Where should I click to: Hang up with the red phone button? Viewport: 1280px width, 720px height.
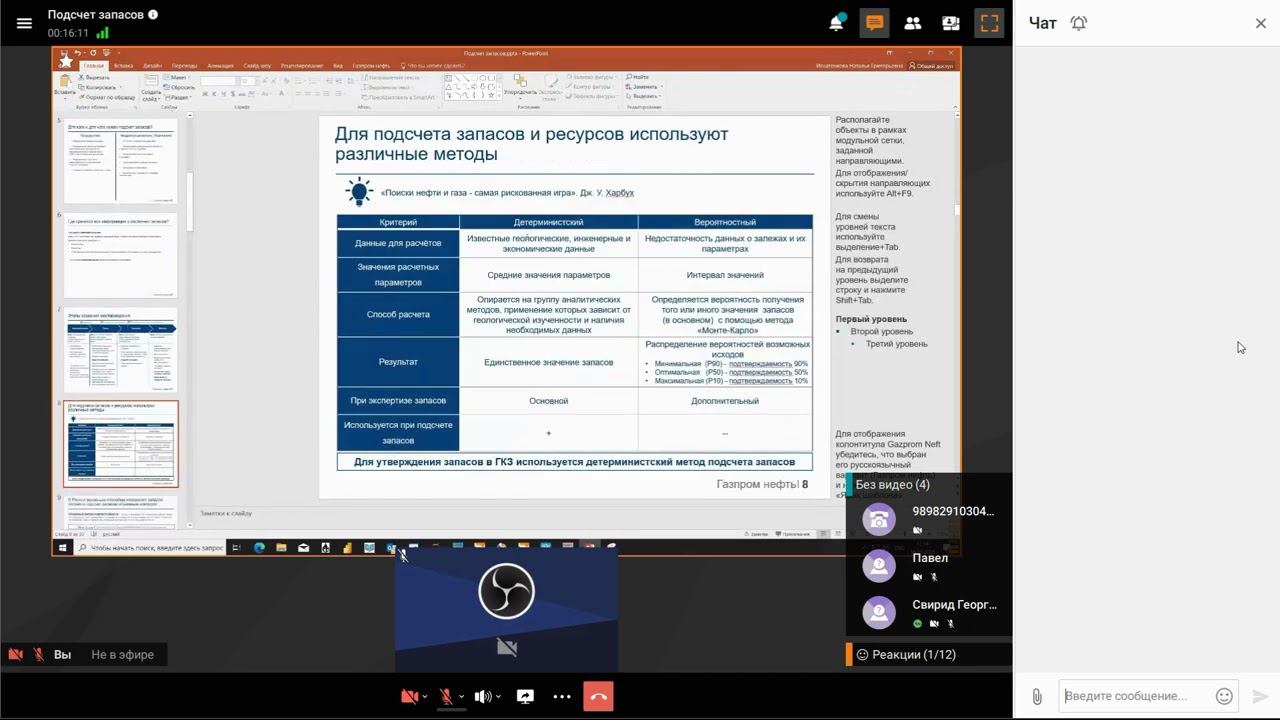click(598, 697)
